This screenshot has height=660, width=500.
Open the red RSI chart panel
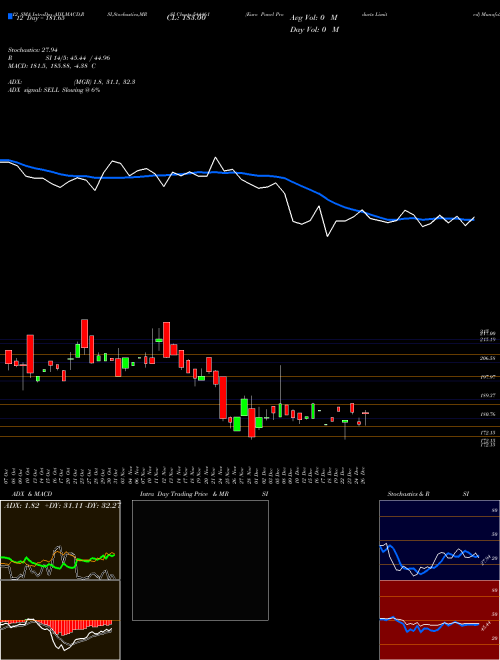coord(439,620)
